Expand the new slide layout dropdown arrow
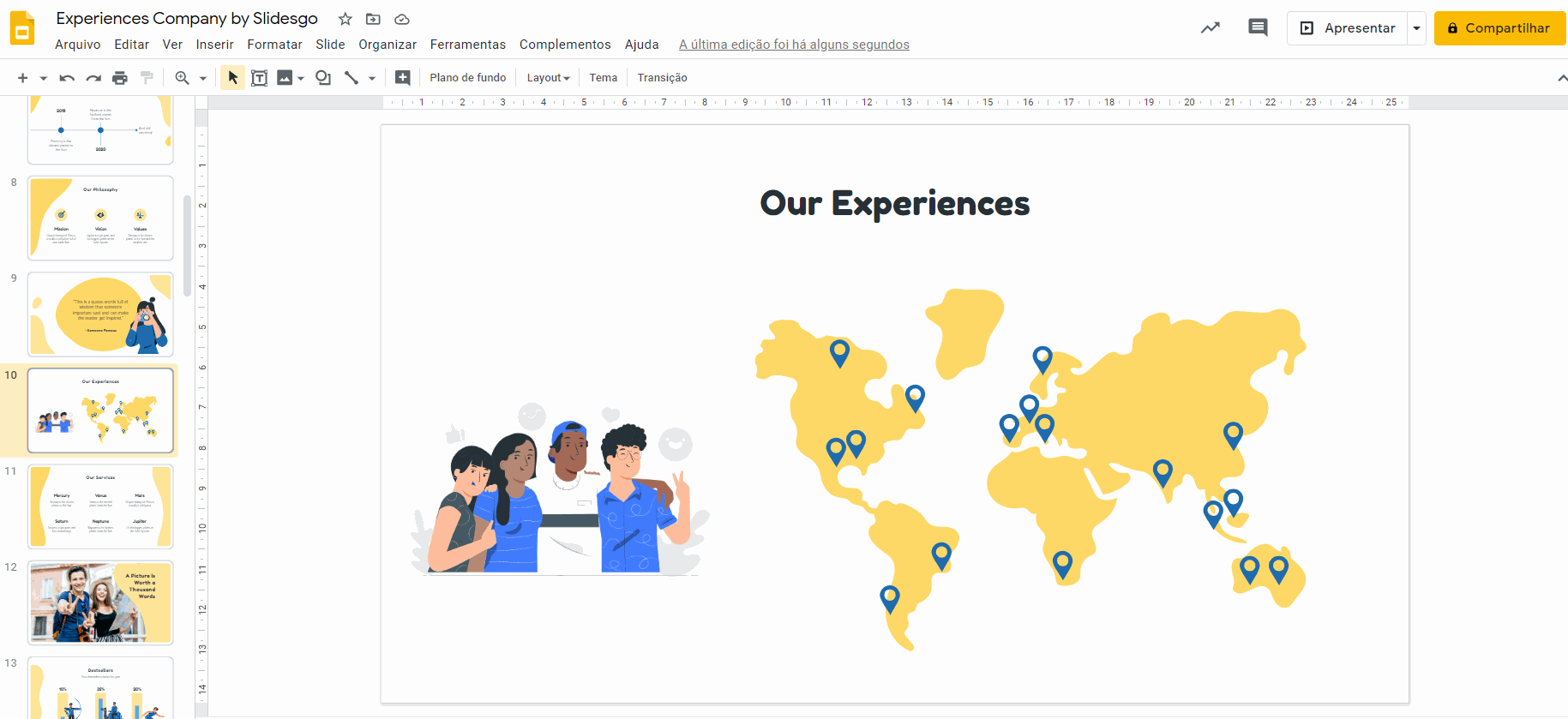 43,78
